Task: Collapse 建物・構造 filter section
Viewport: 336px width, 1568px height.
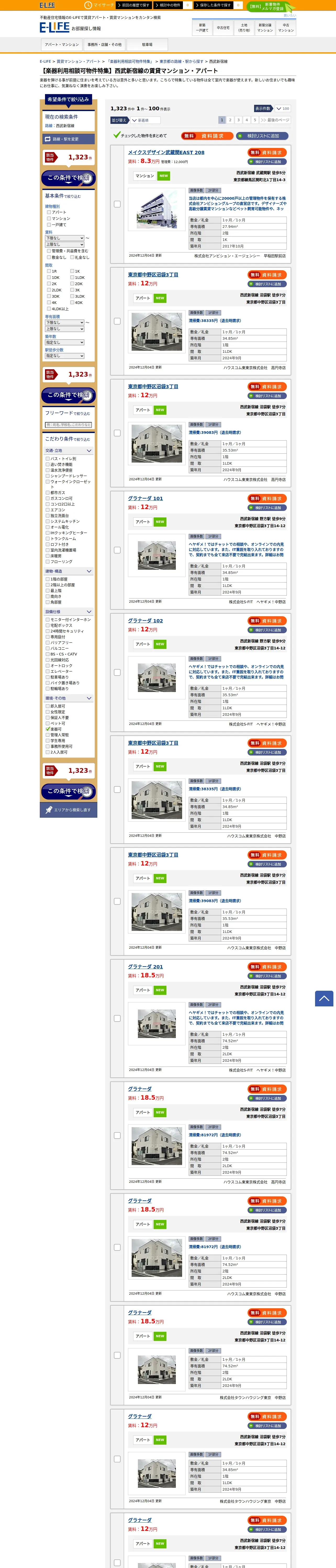Action: (68, 572)
